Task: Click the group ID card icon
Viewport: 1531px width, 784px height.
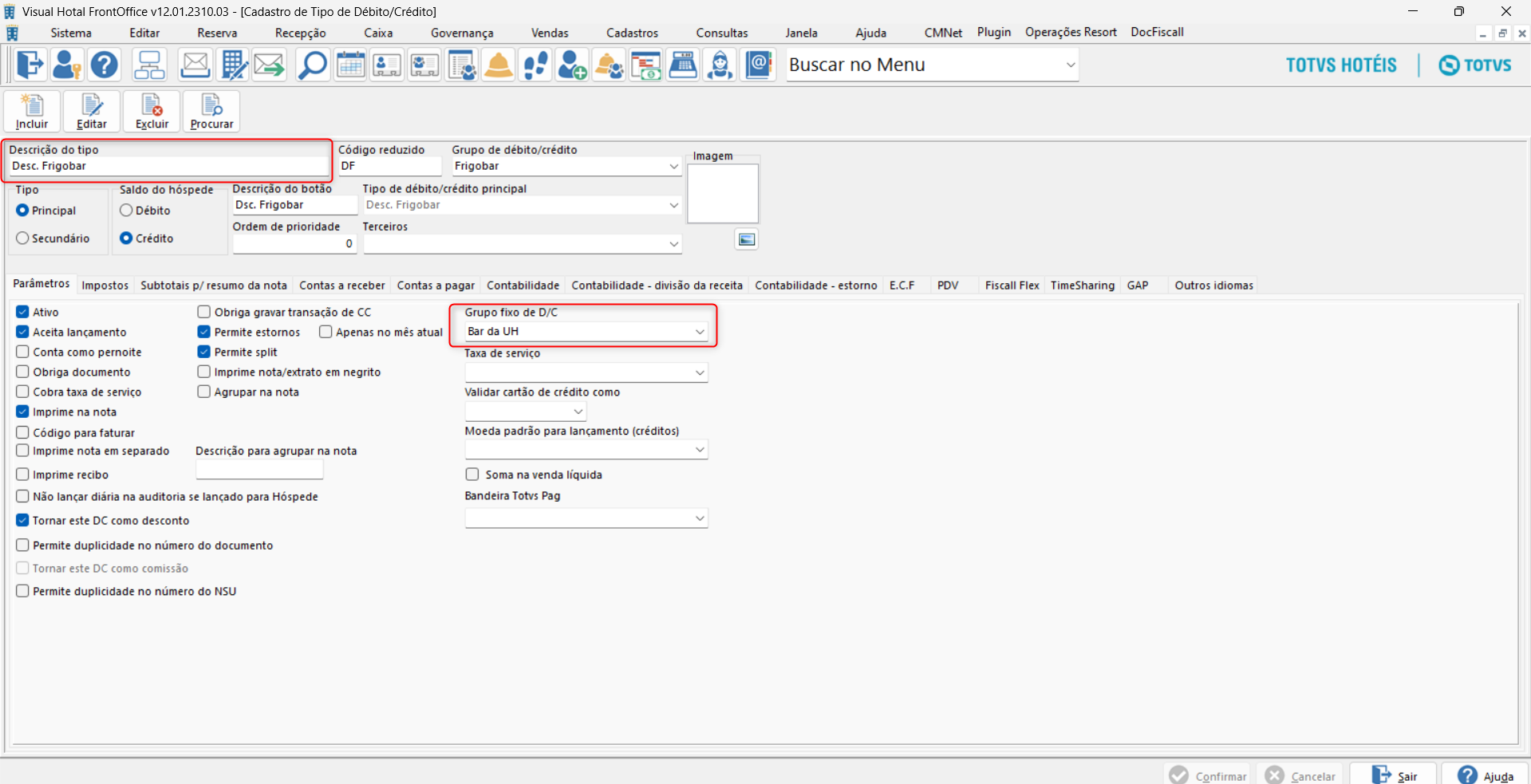Action: pyautogui.click(x=424, y=65)
